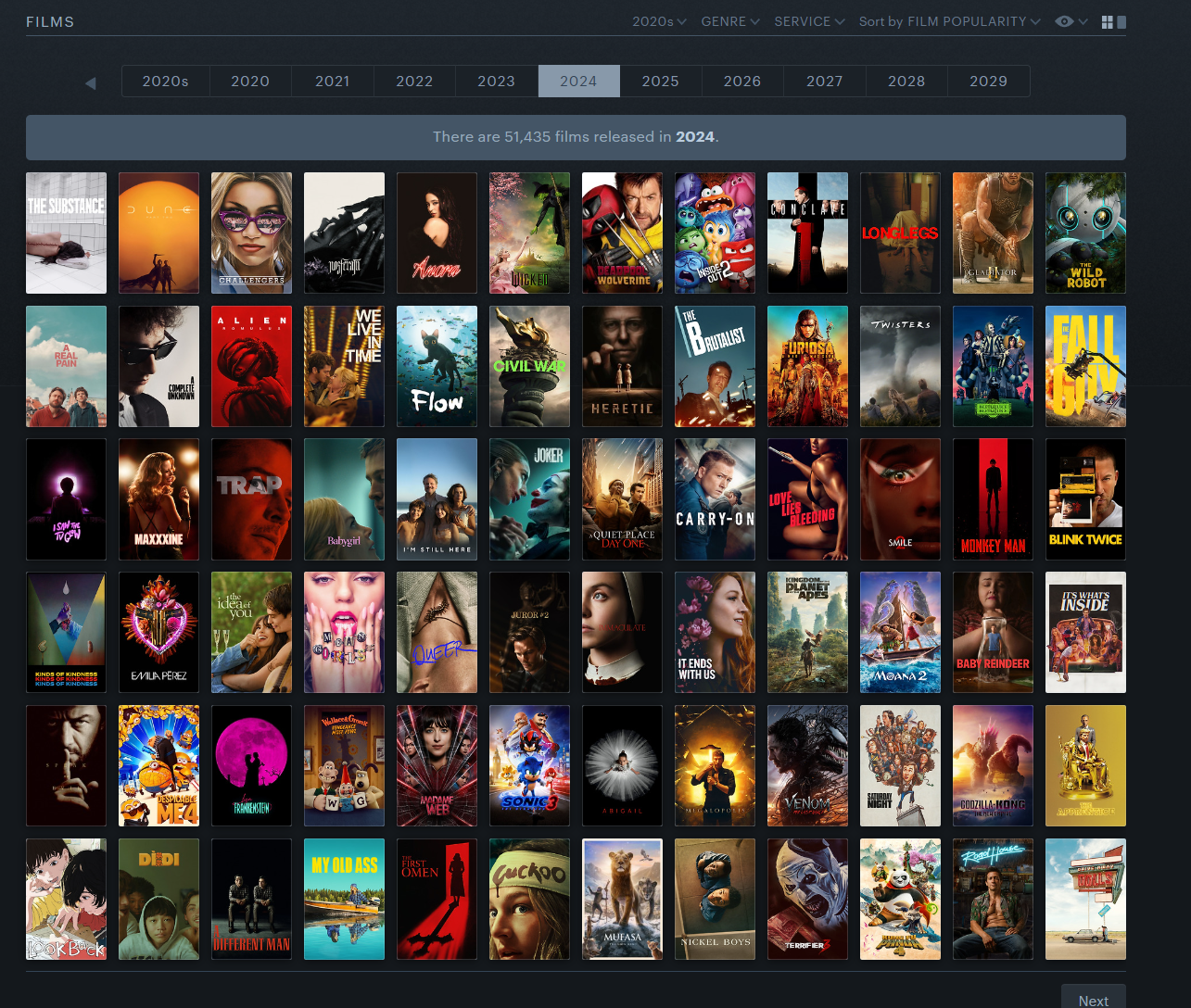This screenshot has width=1191, height=1008.
Task: Open the Mufasa poster
Action: click(622, 900)
